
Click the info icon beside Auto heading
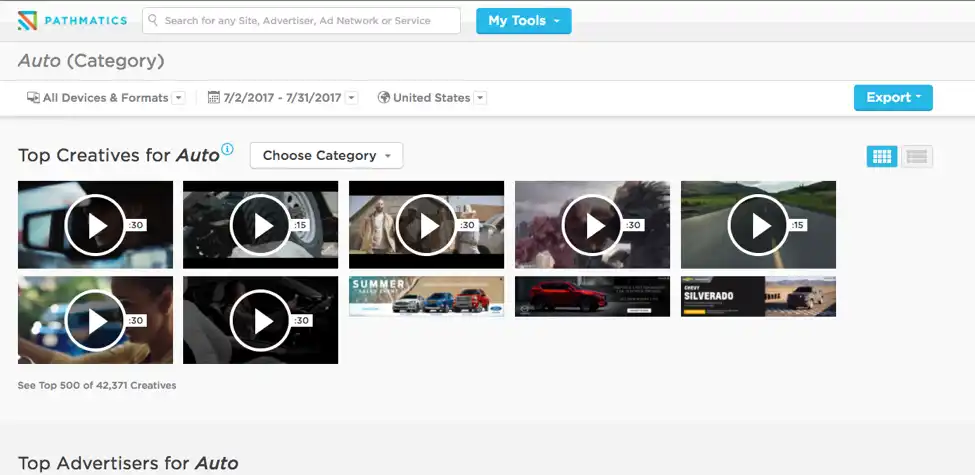click(x=228, y=149)
